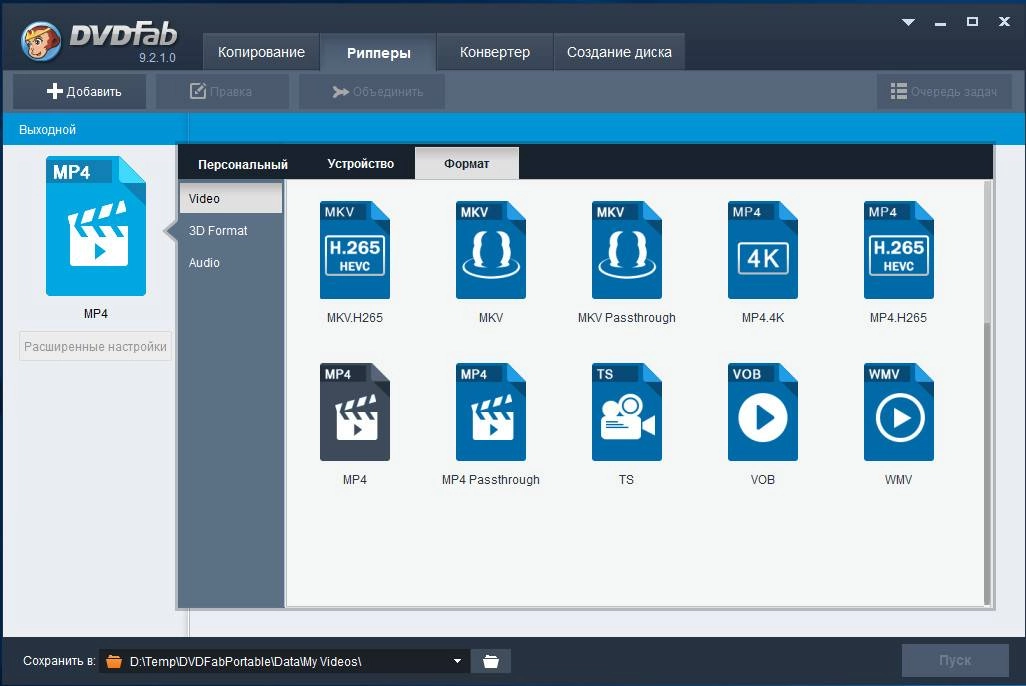Screen dimensions: 1026x686
Task: Minimize the DVDFab window
Action: tap(941, 22)
